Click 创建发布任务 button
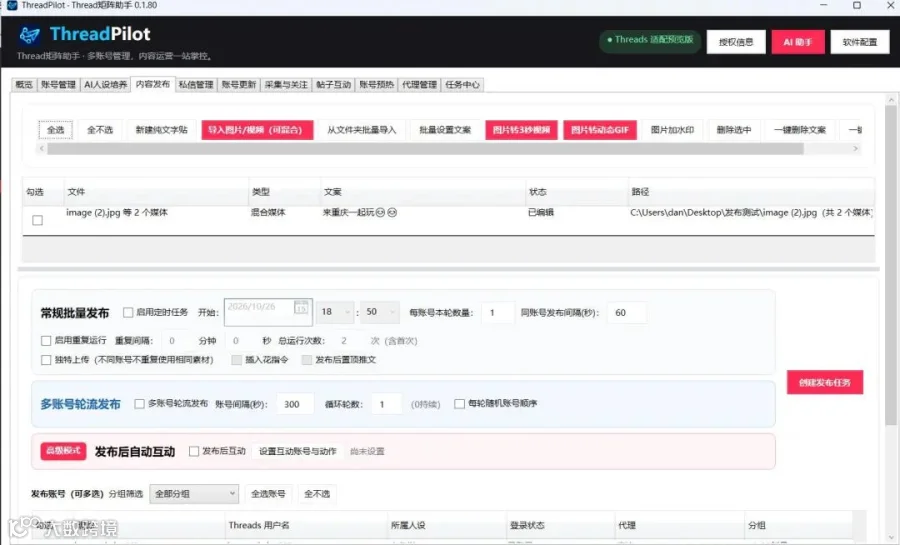Screen dimensions: 900x545 point(825,383)
